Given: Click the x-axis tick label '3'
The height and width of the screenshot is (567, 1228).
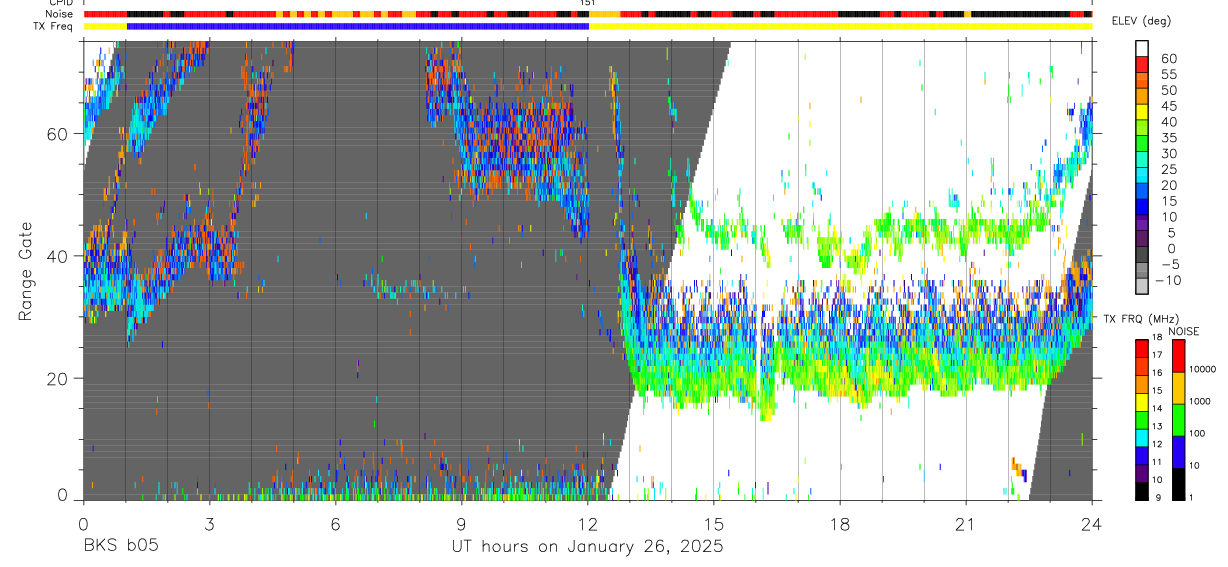Looking at the screenshot, I should pos(209,524).
